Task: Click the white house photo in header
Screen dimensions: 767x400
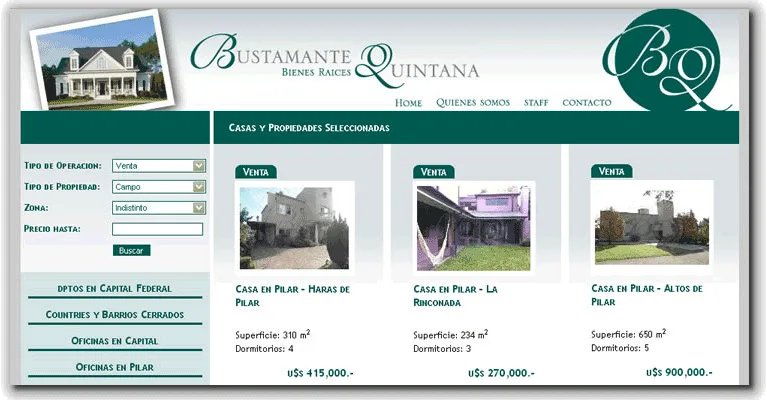Action: point(102,59)
